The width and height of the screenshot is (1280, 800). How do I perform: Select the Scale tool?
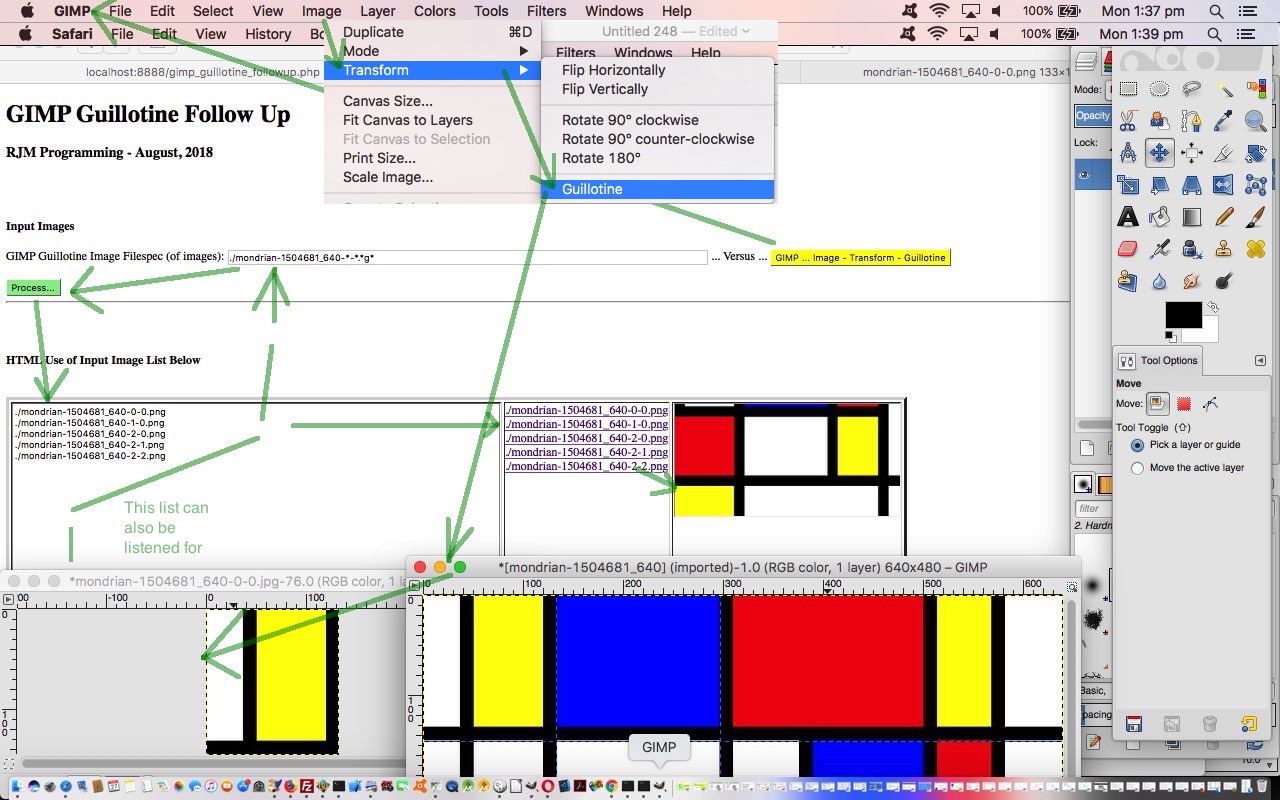coord(1128,185)
